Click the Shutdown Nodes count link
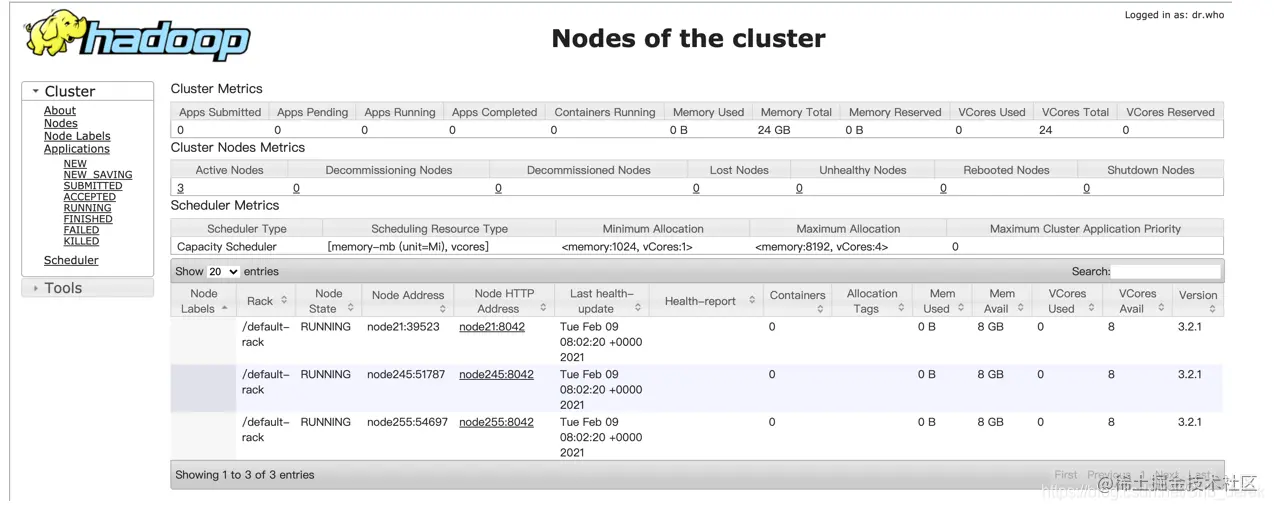This screenshot has width=1274, height=510. point(1087,188)
